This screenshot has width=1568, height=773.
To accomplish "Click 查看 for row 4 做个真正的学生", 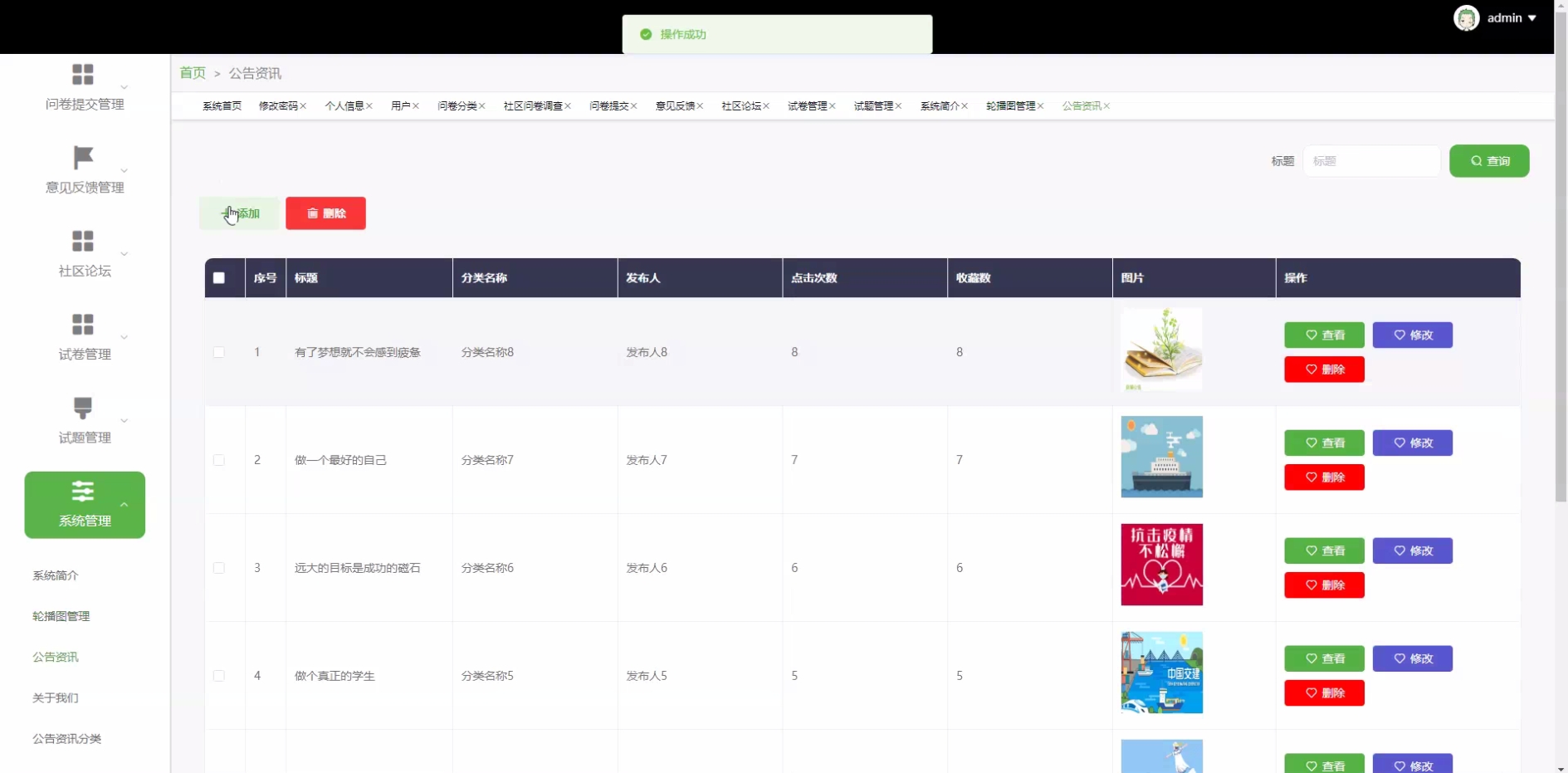I will coord(1324,659).
